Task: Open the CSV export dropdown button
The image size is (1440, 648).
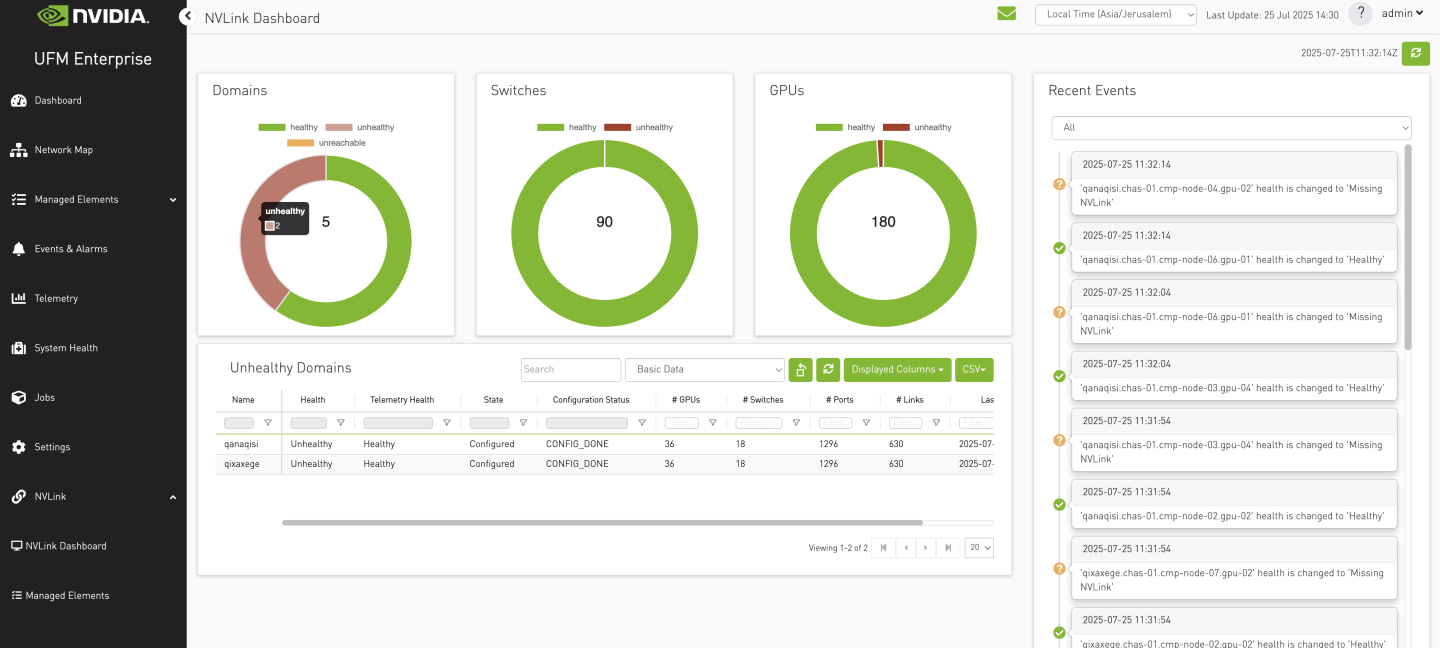Action: 973,369
